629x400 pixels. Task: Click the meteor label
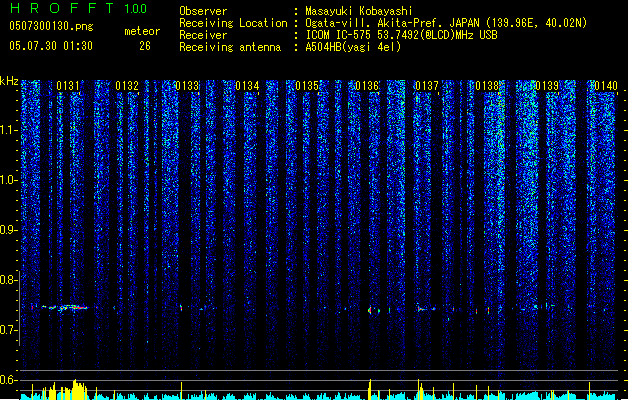142,31
